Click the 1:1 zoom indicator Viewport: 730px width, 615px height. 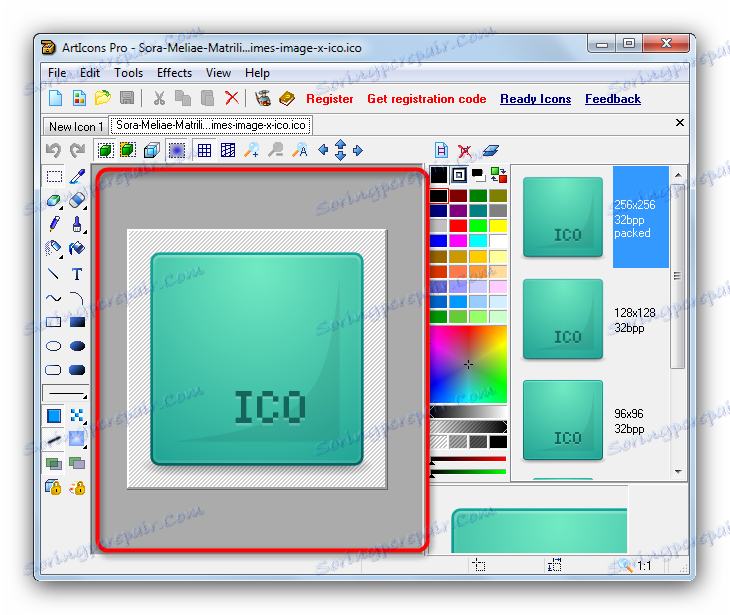(644, 566)
